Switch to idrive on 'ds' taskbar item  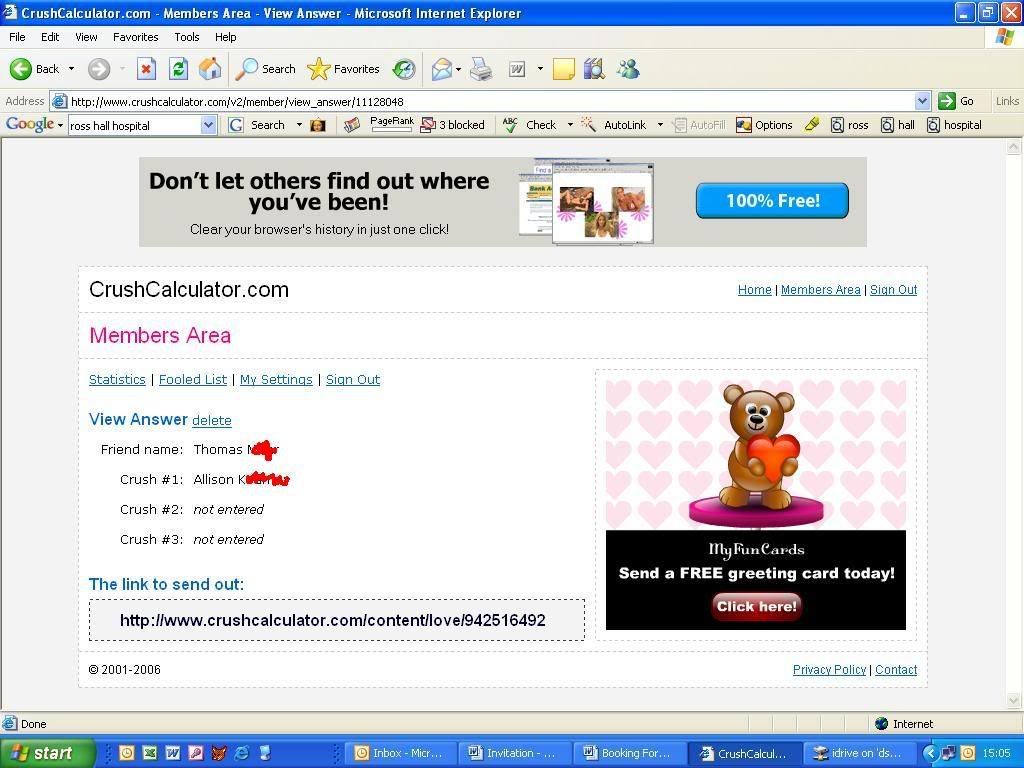[859, 753]
